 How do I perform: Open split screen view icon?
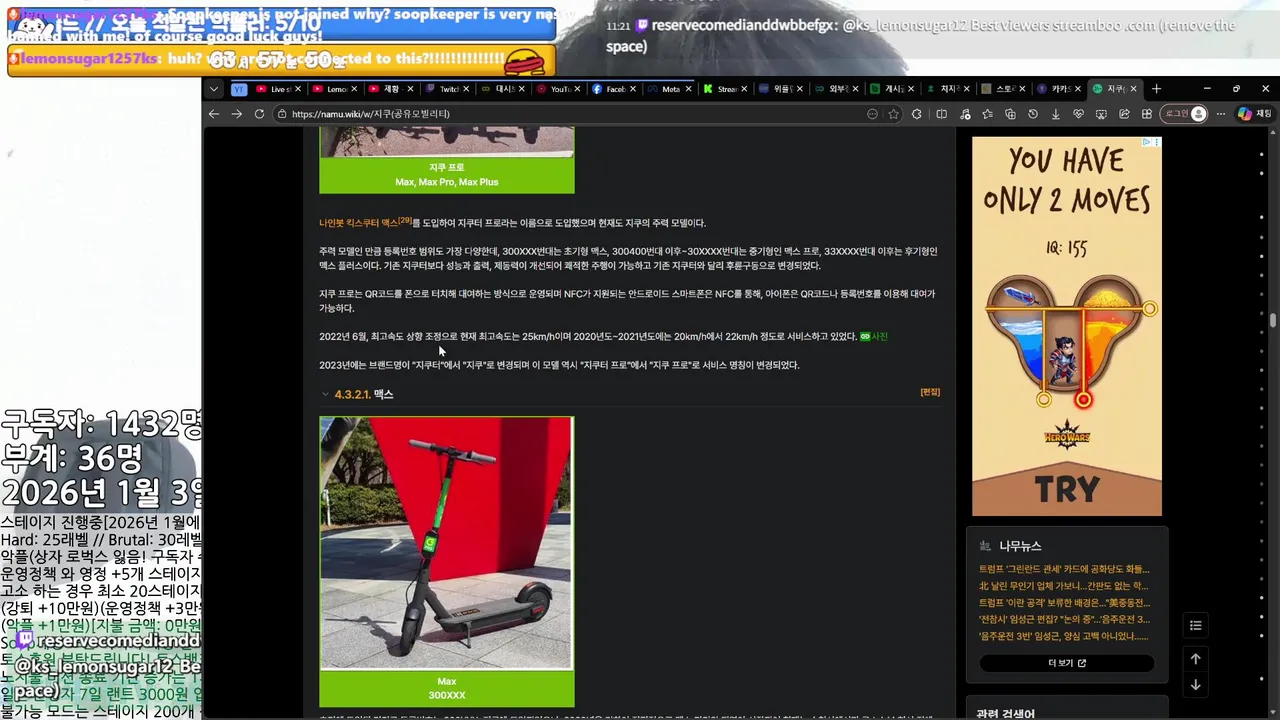(x=941, y=114)
